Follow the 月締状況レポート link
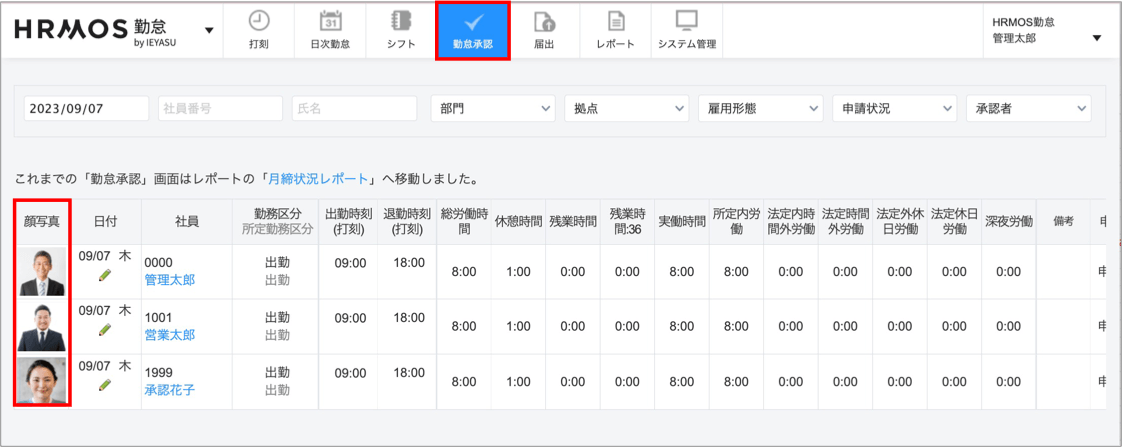Viewport: 1122px width, 447px height. coord(316,180)
